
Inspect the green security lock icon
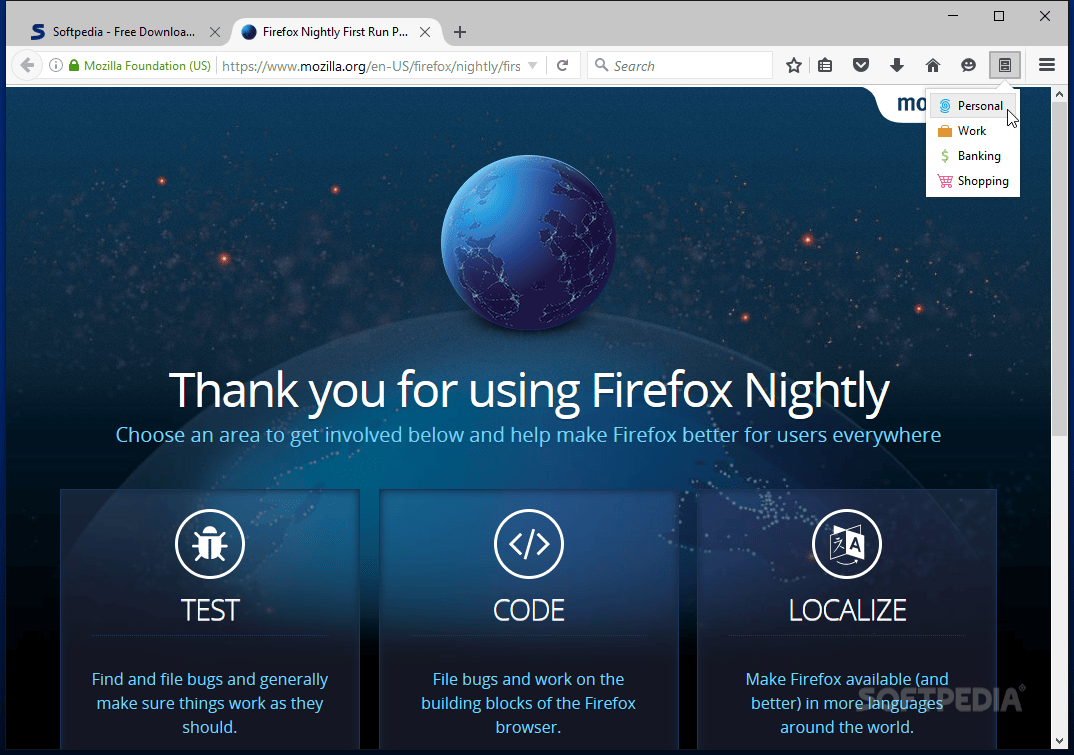(x=73, y=65)
